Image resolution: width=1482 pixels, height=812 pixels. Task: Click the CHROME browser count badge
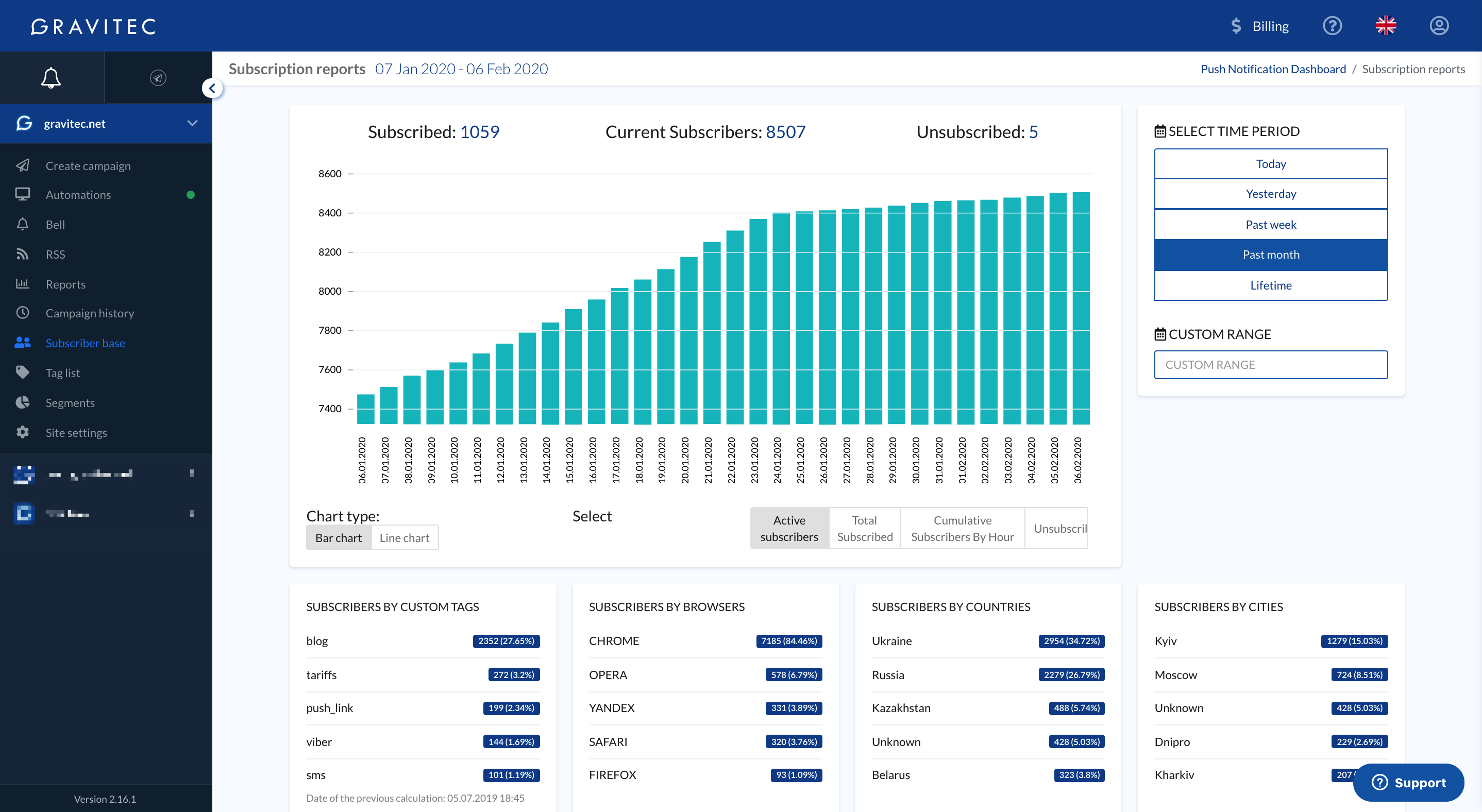pos(789,640)
